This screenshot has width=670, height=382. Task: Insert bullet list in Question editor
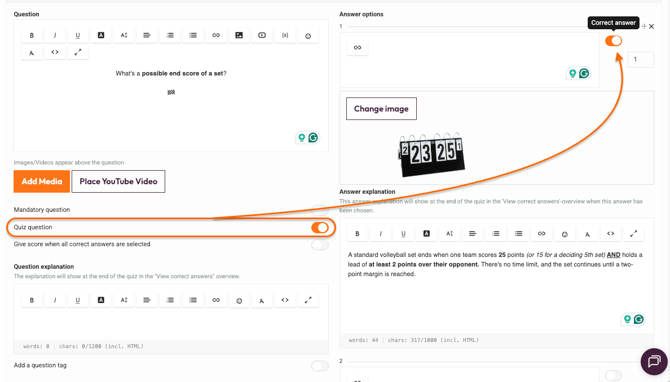tap(193, 35)
